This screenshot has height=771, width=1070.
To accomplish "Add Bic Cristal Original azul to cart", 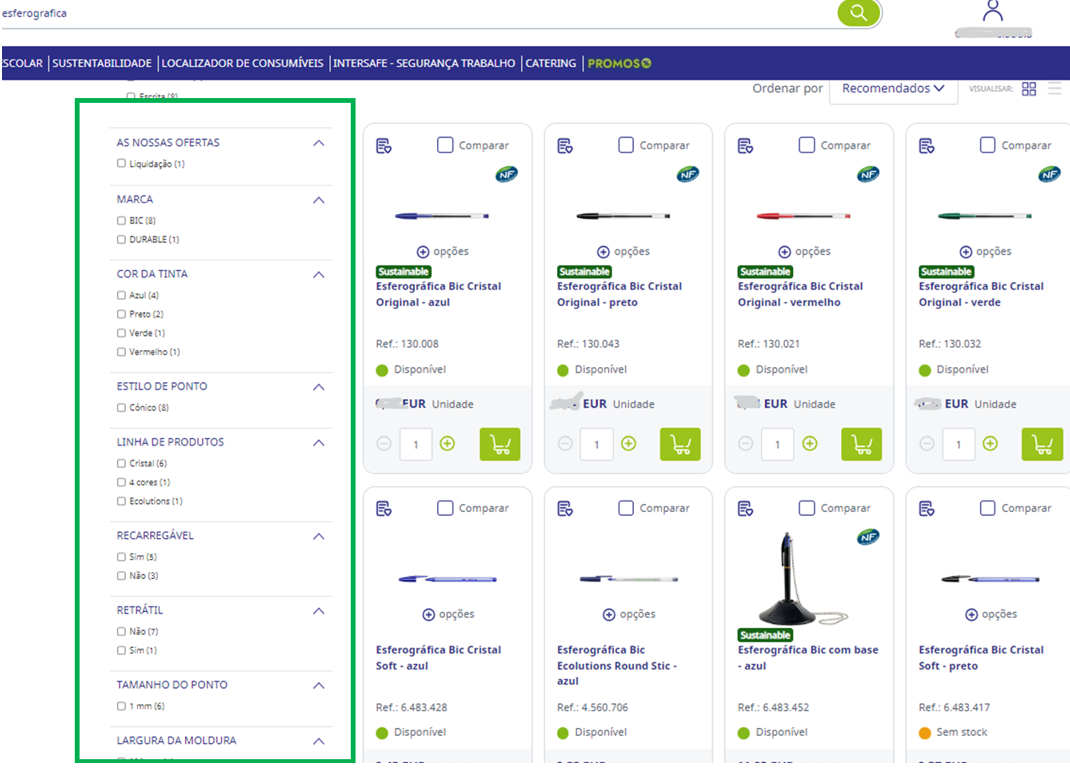I will pyautogui.click(x=500, y=444).
